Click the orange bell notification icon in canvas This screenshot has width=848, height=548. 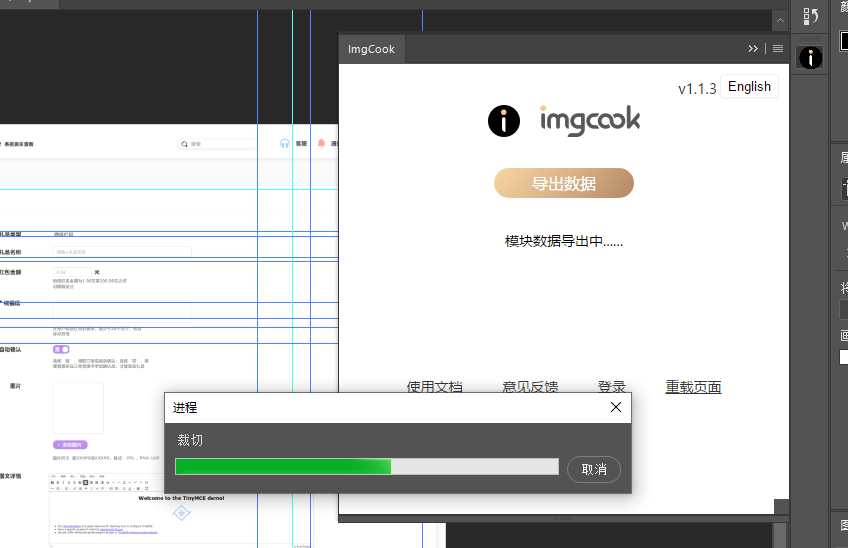point(321,143)
